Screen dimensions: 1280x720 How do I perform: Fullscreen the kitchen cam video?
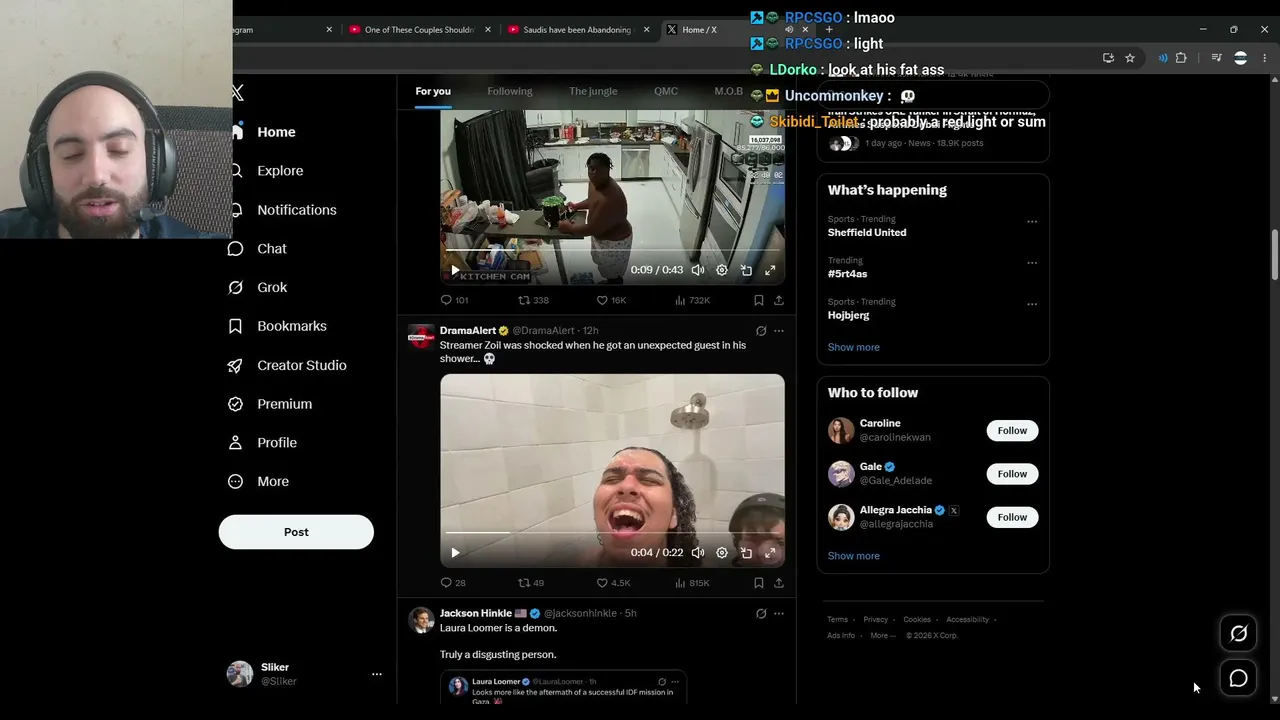tap(770, 270)
